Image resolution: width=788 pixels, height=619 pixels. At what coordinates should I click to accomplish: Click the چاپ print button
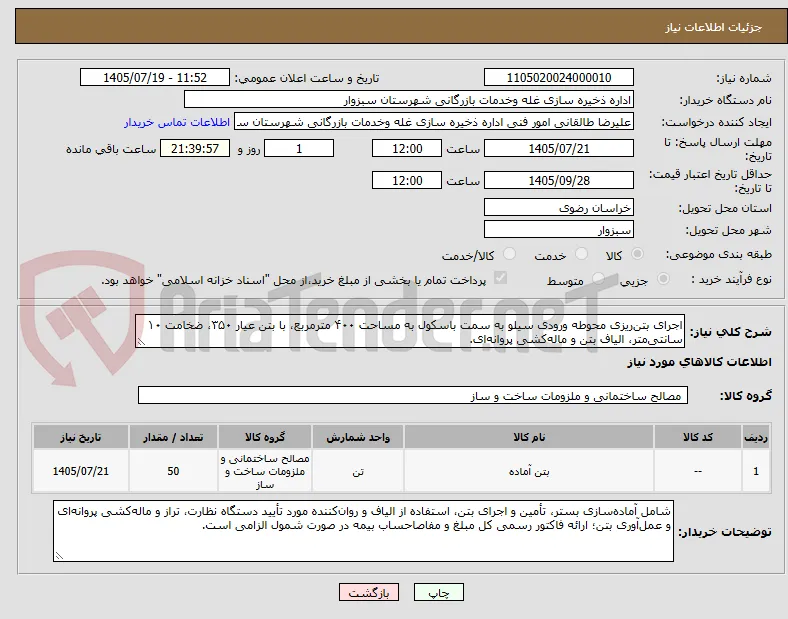439,592
